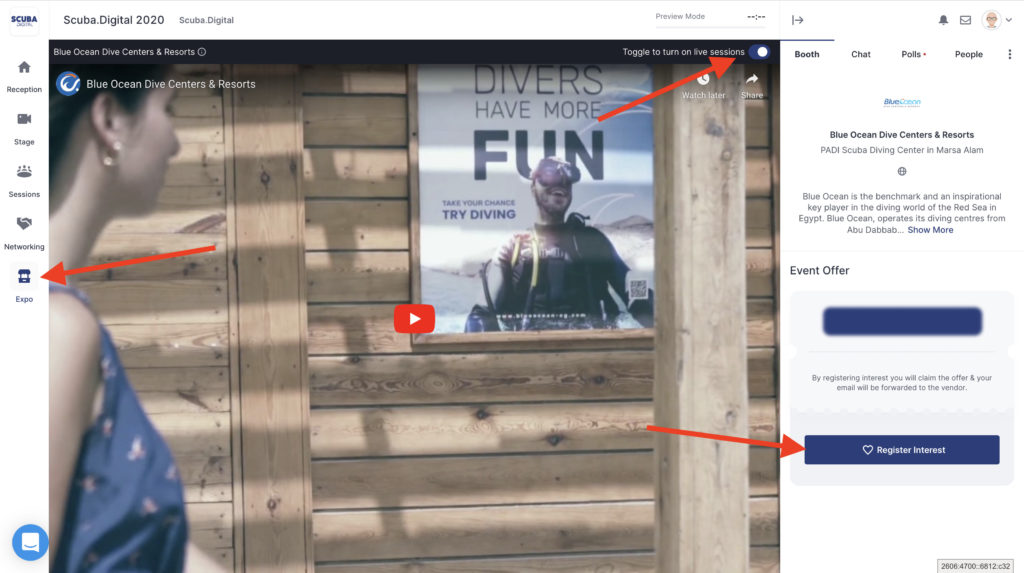This screenshot has height=573, width=1024.
Task: Click the user avatar
Action: pos(991,20)
